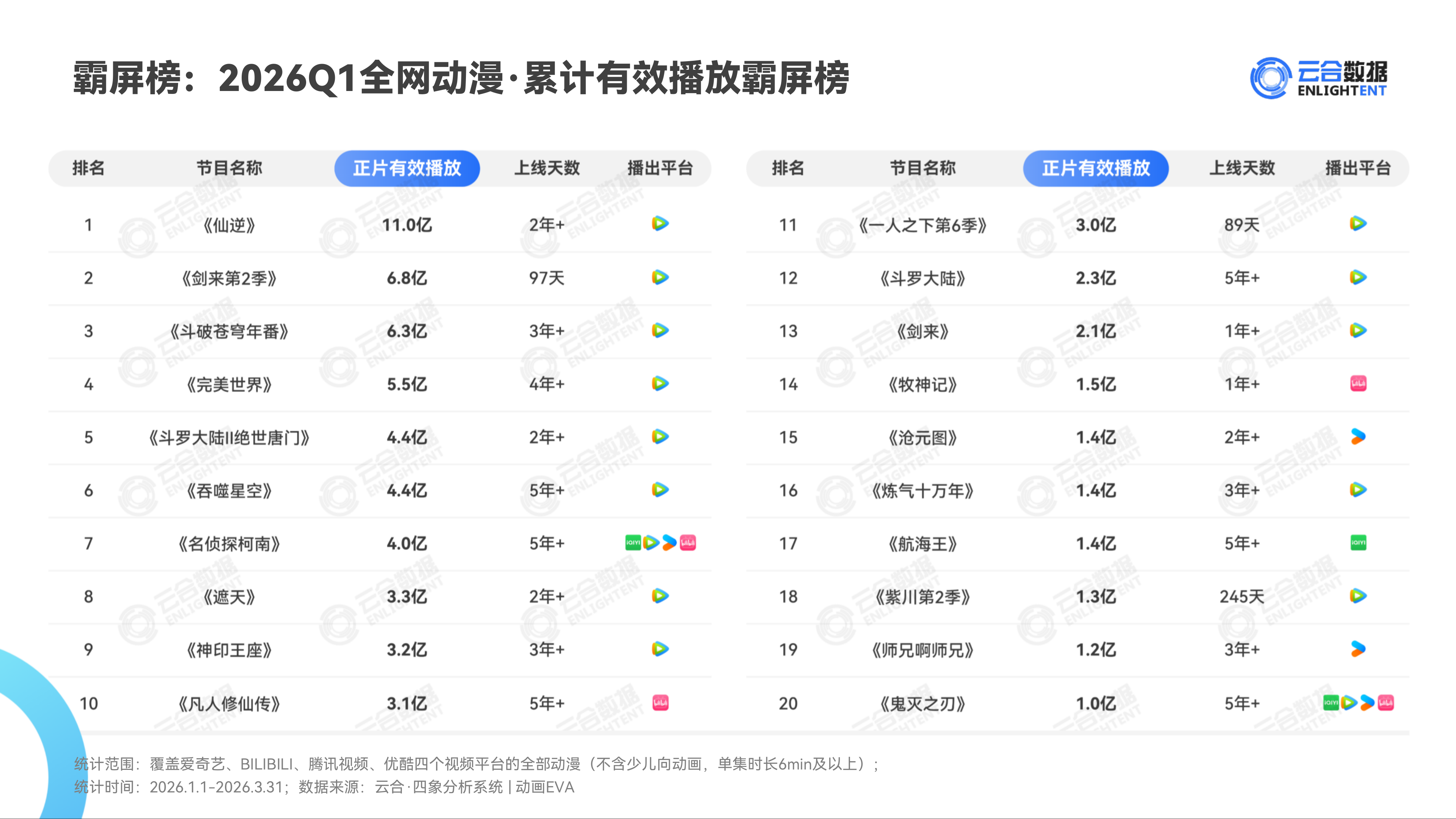Click Tencent Video icon in 炼气十万年 row

pos(1358,490)
